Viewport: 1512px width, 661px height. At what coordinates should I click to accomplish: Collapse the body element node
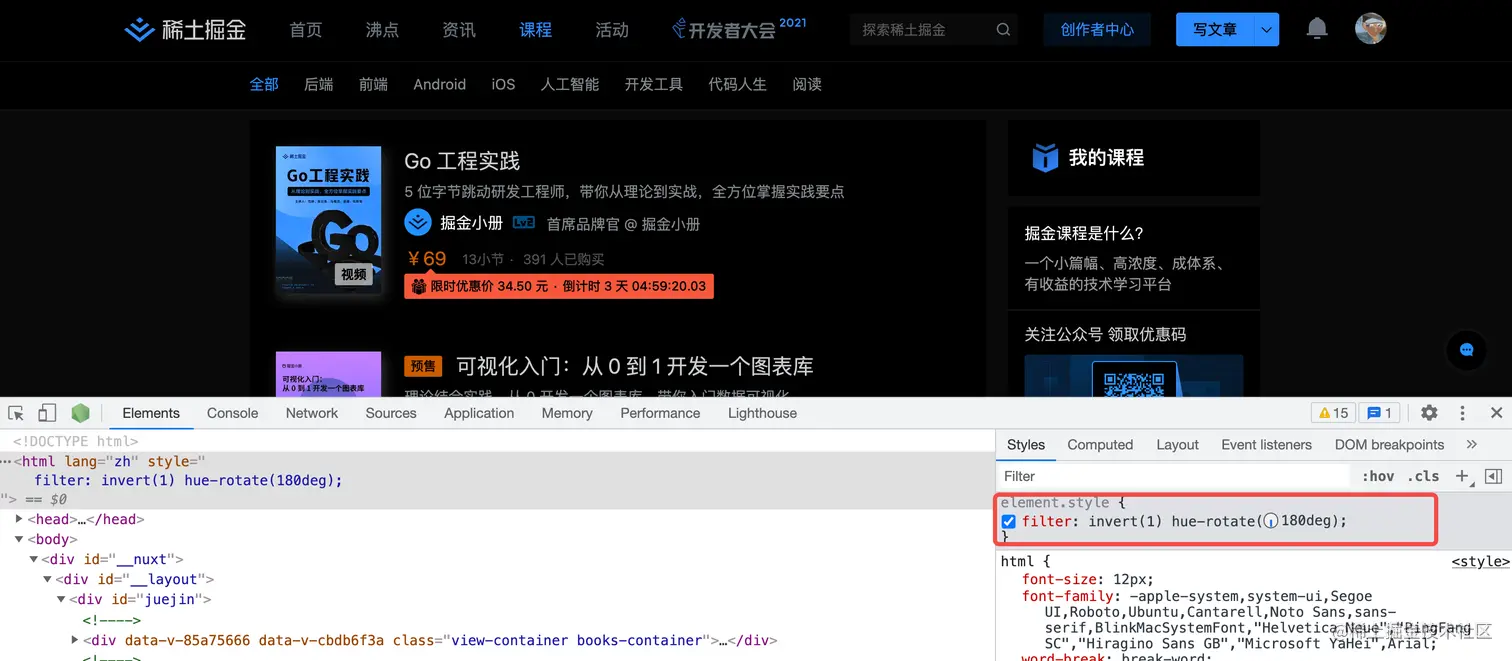pos(19,539)
